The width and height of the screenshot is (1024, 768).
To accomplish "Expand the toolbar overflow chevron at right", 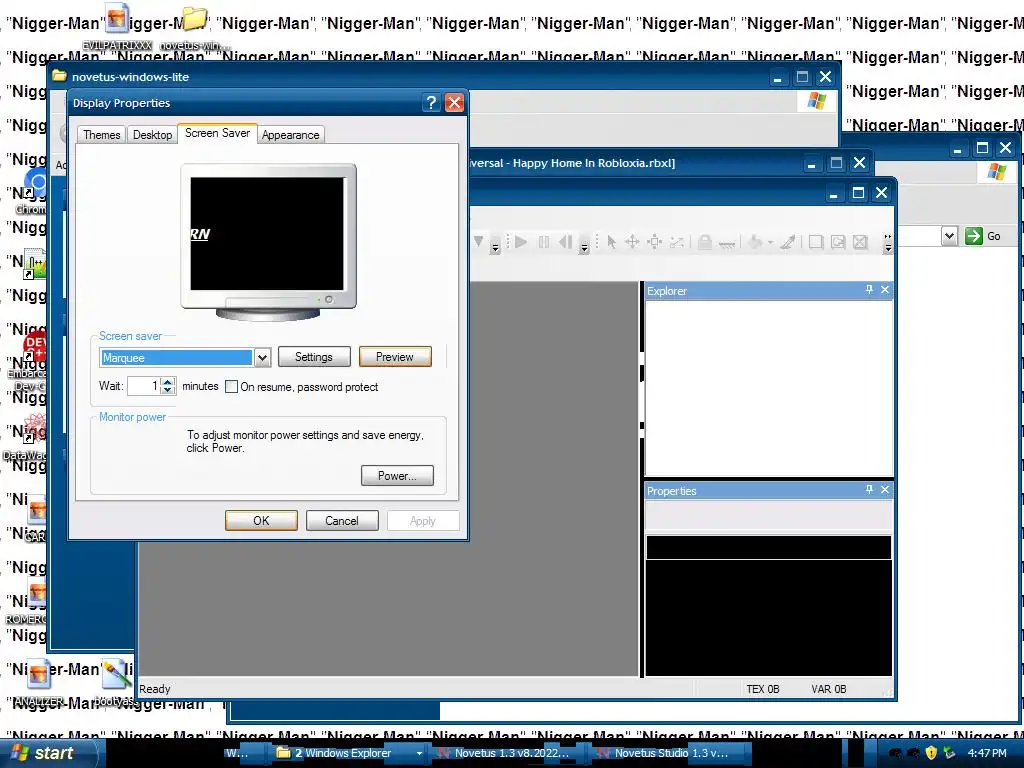I will click(x=887, y=242).
